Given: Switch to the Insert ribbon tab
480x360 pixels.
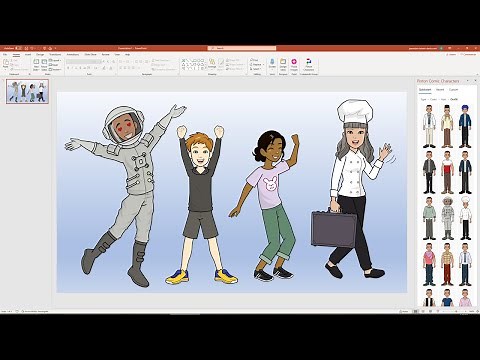Looking at the screenshot, I should tap(28, 54).
